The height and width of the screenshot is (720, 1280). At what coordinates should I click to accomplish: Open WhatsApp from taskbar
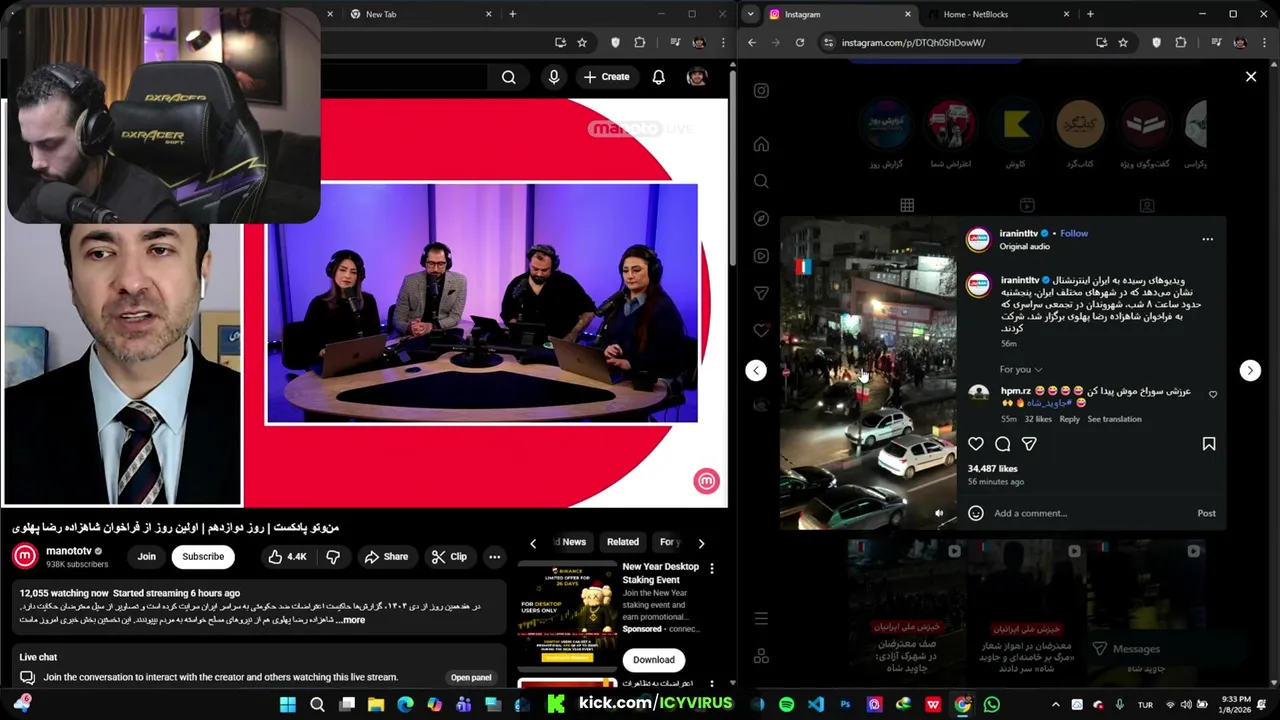pyautogui.click(x=991, y=704)
